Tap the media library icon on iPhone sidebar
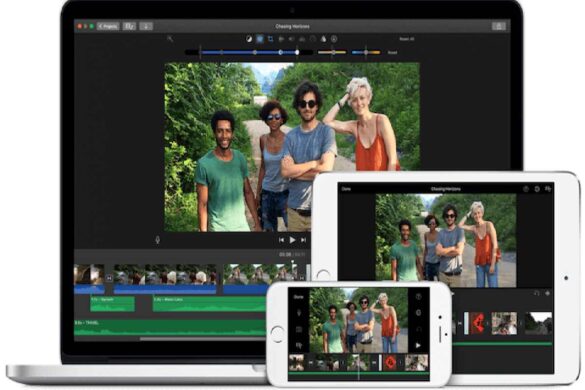 [x=299, y=329]
